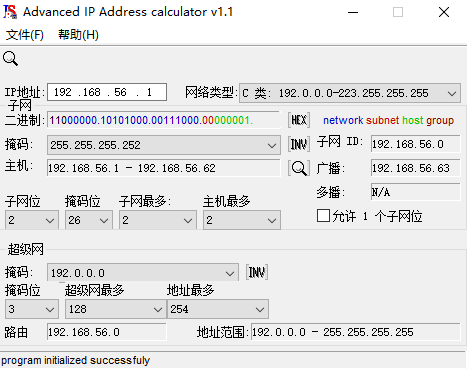Screen dimensions: 467x369
Task: Click the binary representation field
Action: coord(164,120)
